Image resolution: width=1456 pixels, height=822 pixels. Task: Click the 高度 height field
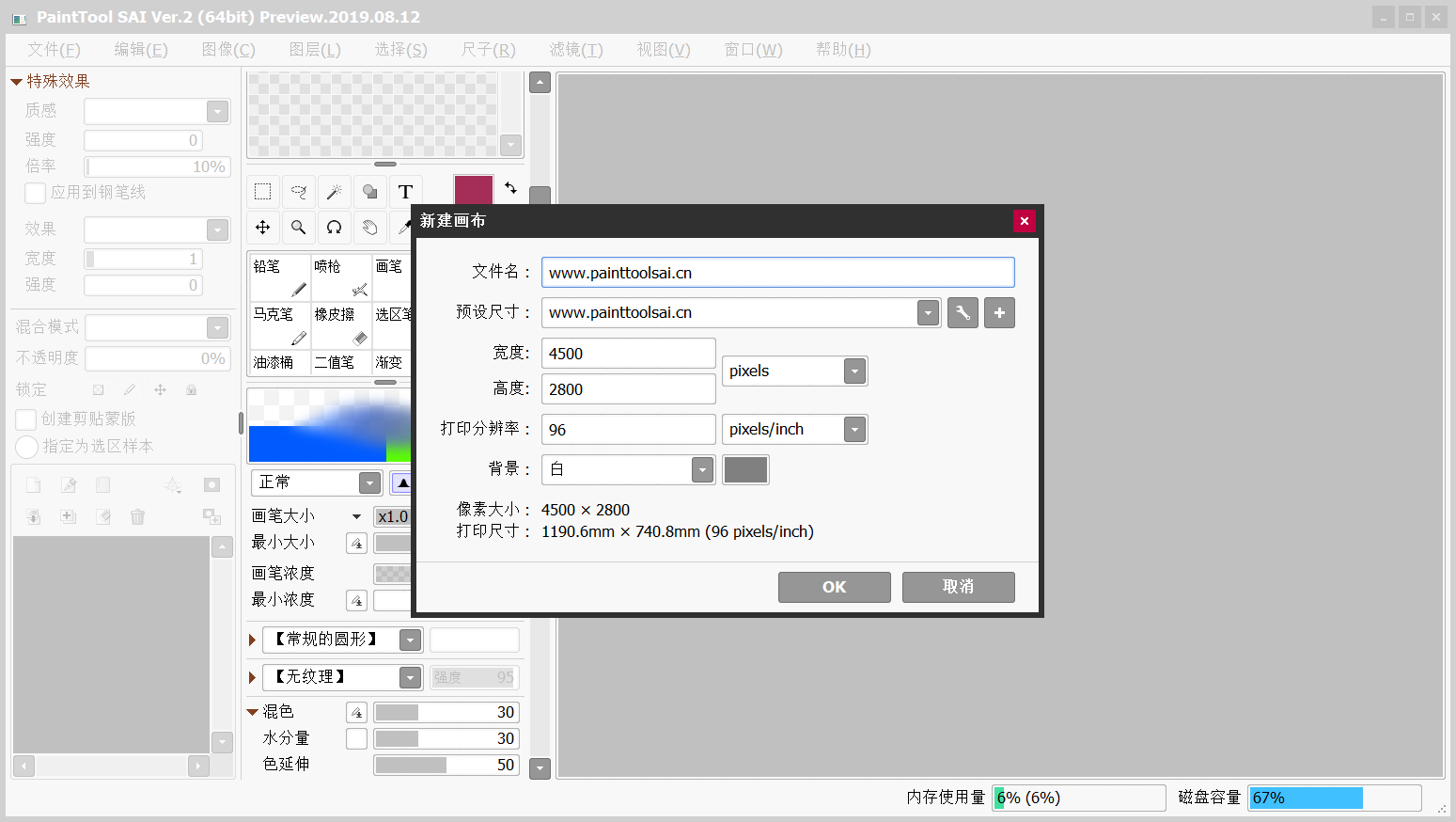pyautogui.click(x=629, y=389)
